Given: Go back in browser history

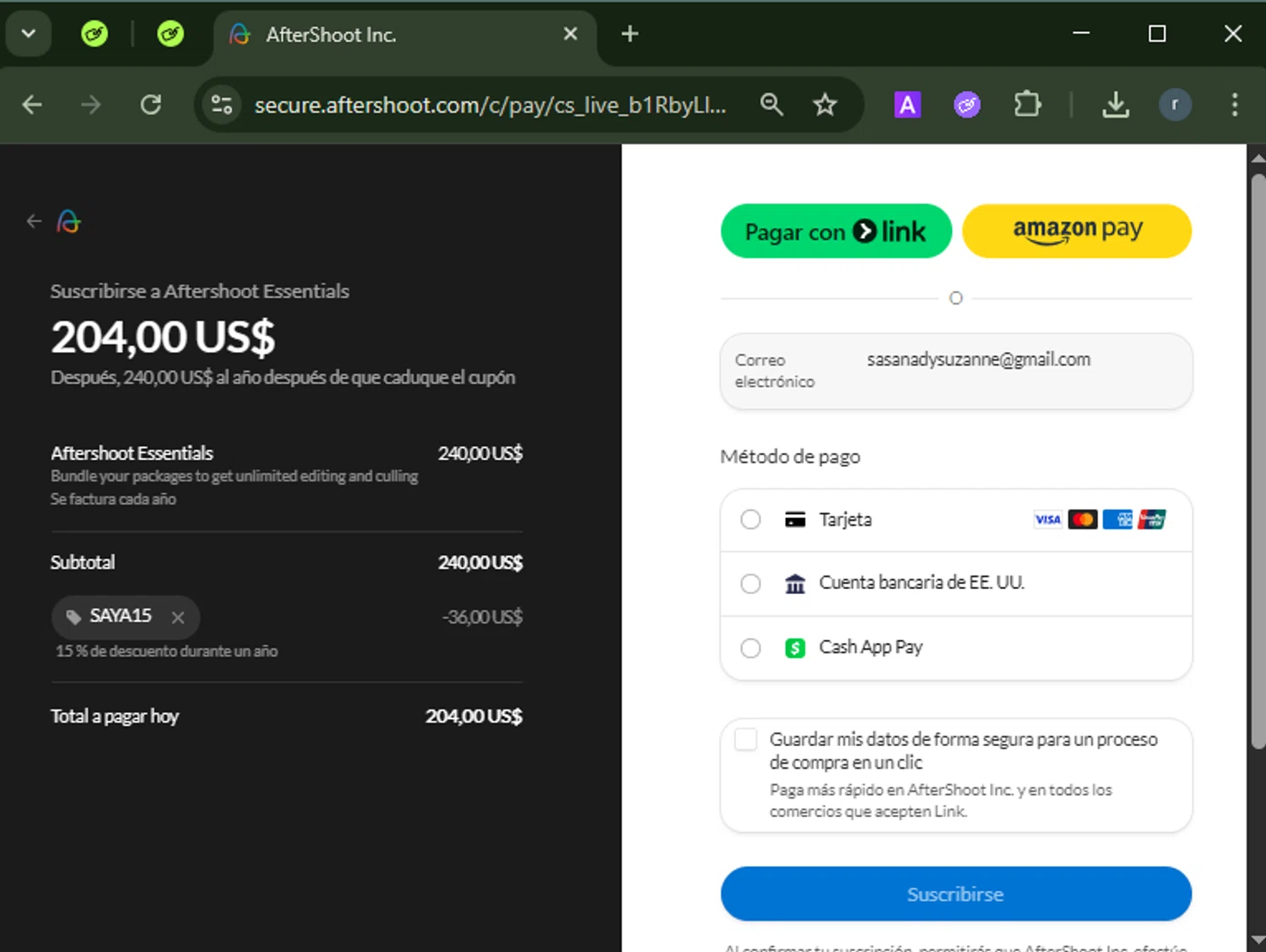Looking at the screenshot, I should tap(32, 105).
